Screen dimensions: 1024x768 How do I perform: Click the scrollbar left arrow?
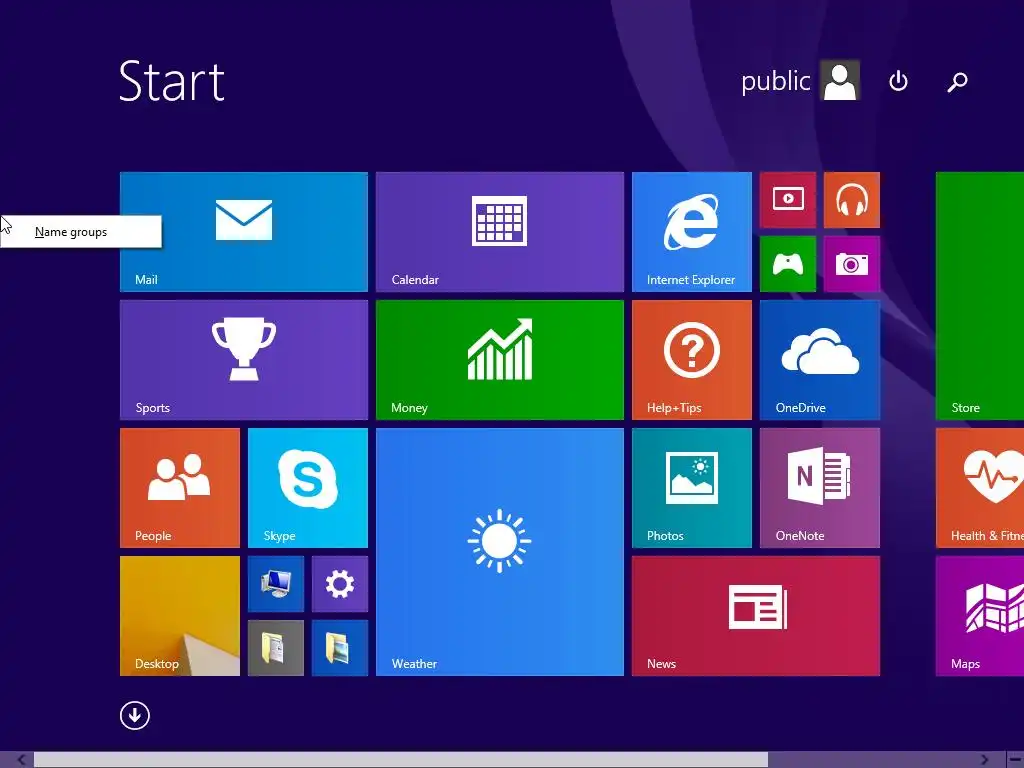22,760
